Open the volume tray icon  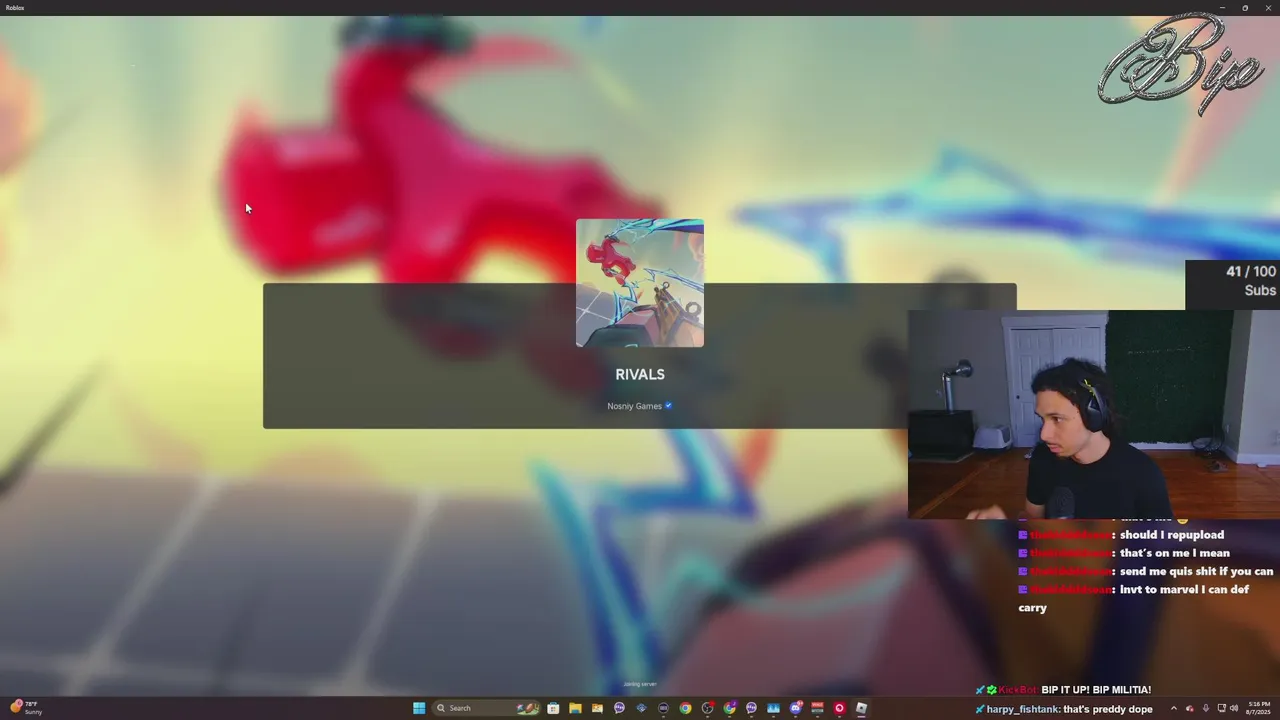point(1234,708)
